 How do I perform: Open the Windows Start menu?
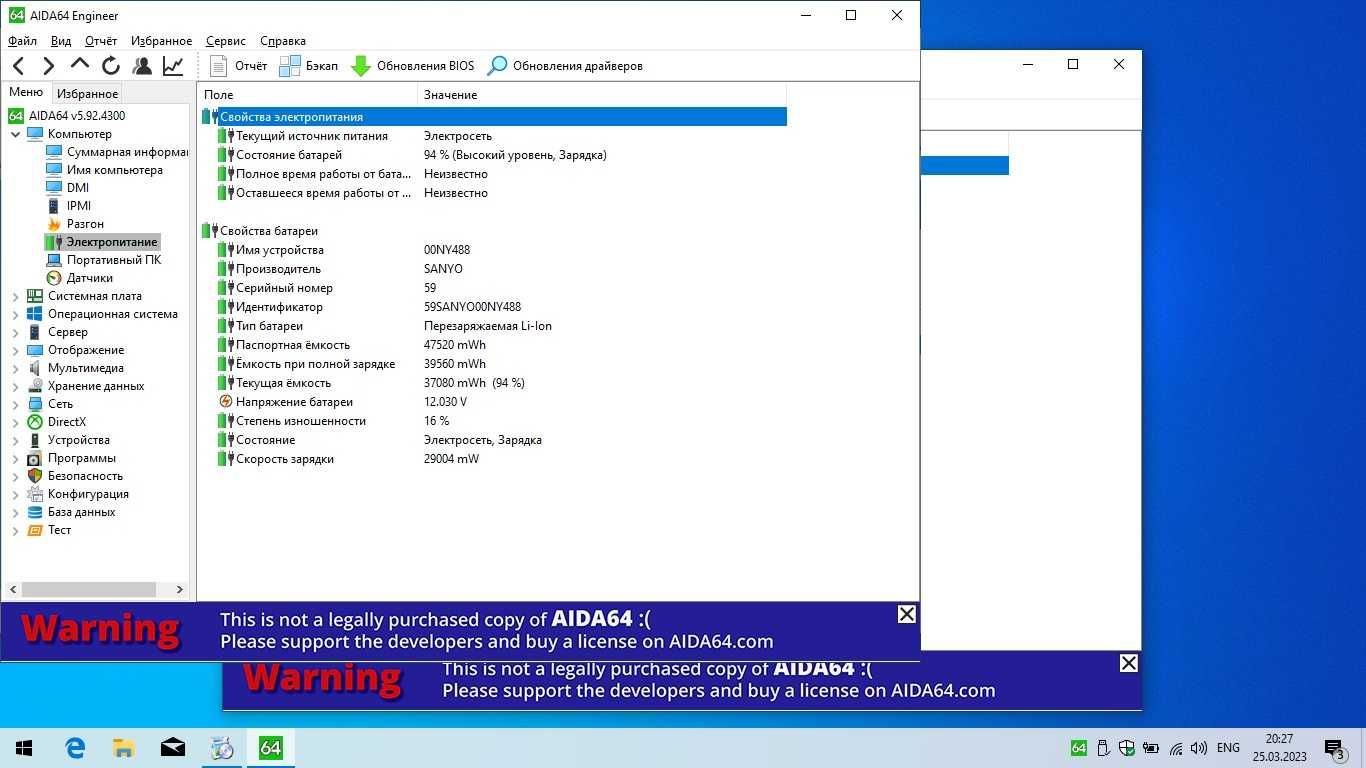coord(24,748)
